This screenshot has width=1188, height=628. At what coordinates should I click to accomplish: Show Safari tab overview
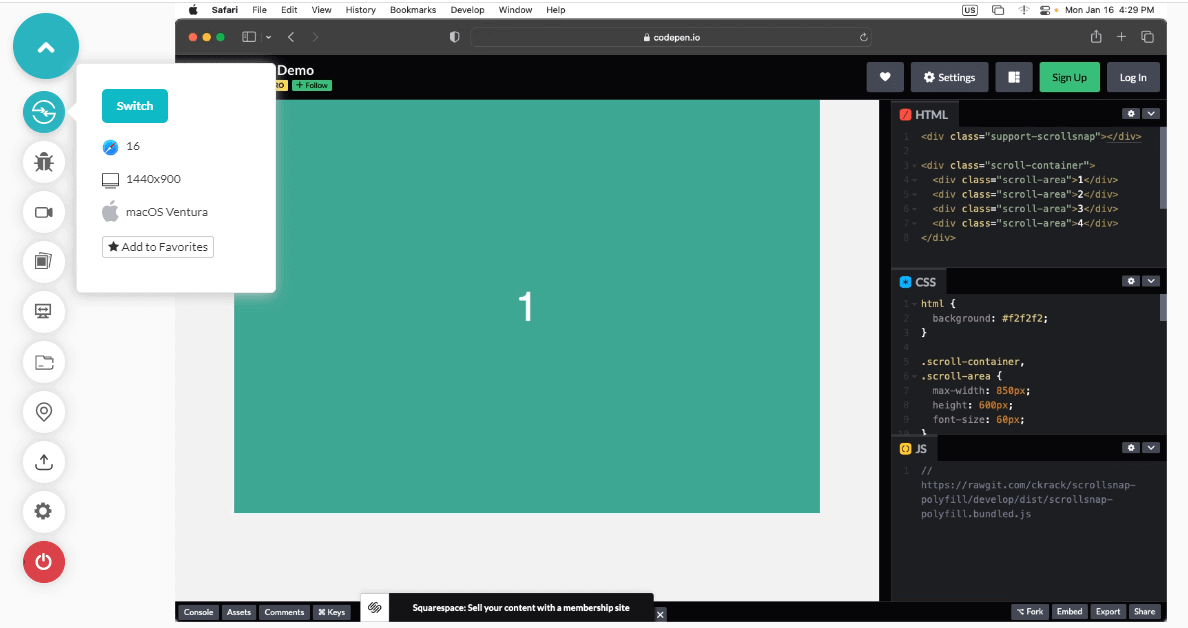(x=1147, y=36)
